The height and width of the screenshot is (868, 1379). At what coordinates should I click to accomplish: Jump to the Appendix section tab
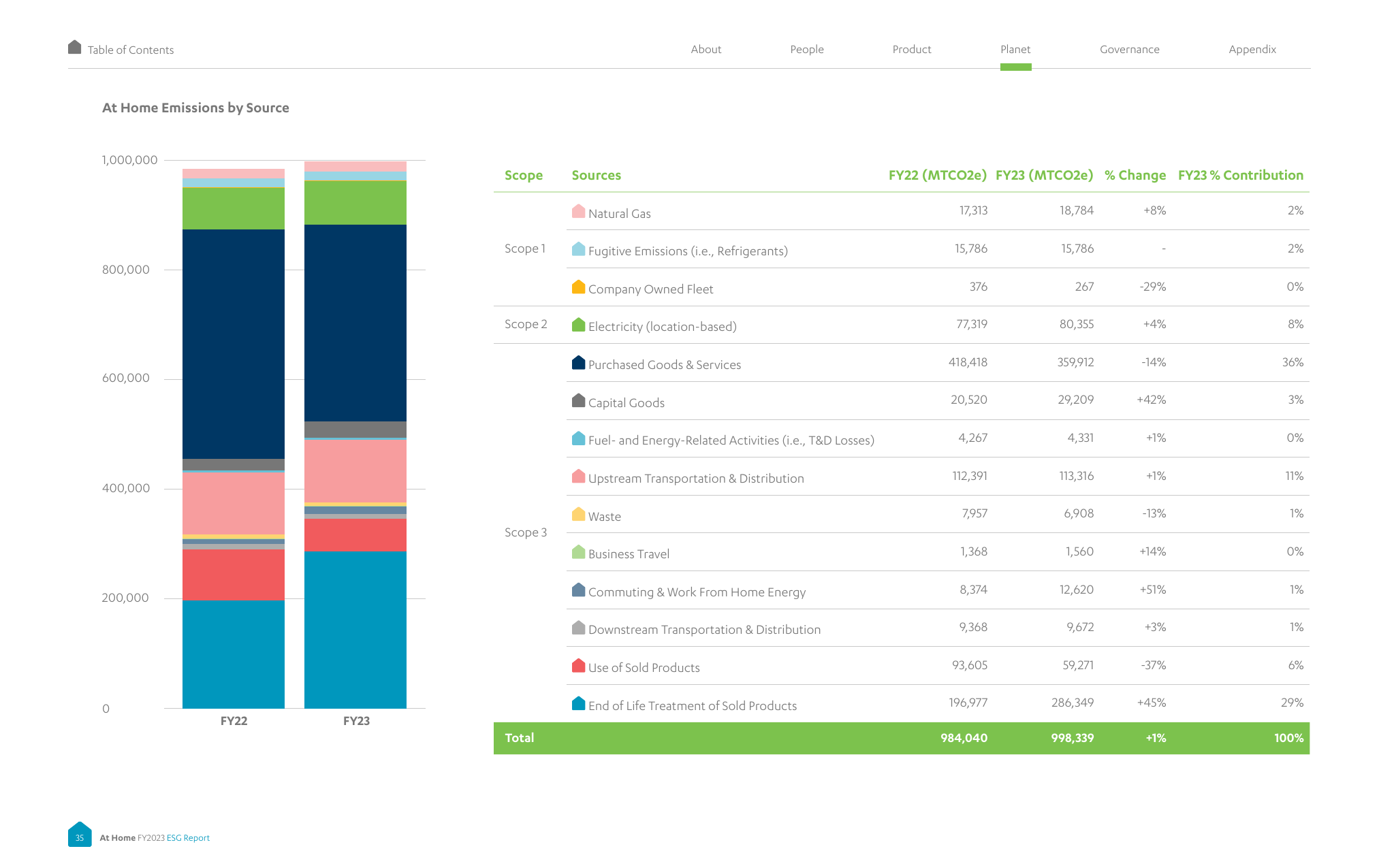pyautogui.click(x=1252, y=49)
